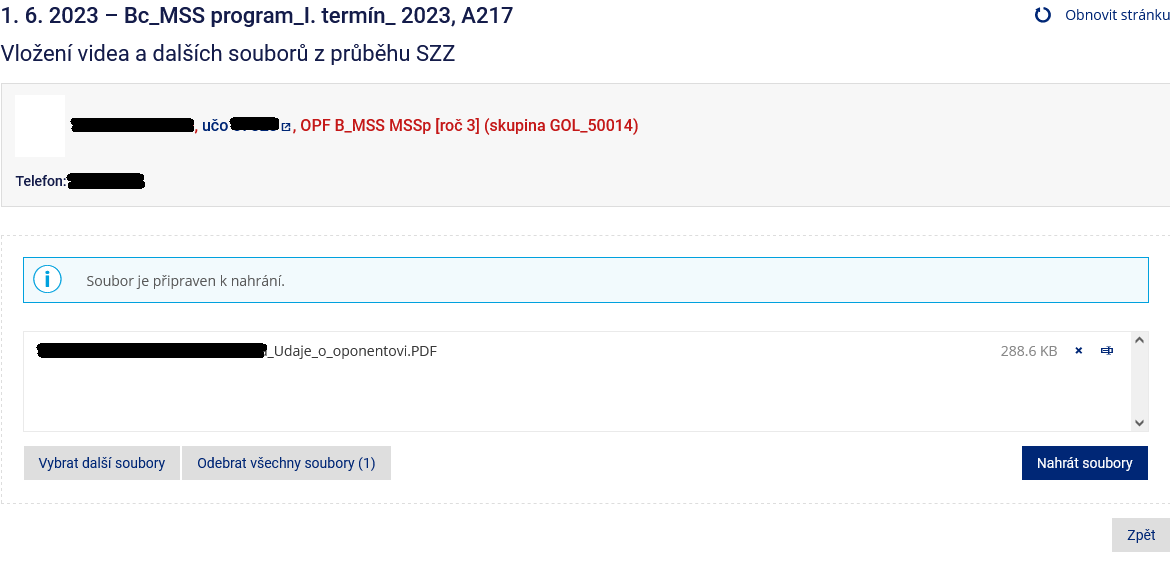This screenshot has width=1170, height=565.
Task: Click the blank student photo placeholder
Action: point(40,125)
